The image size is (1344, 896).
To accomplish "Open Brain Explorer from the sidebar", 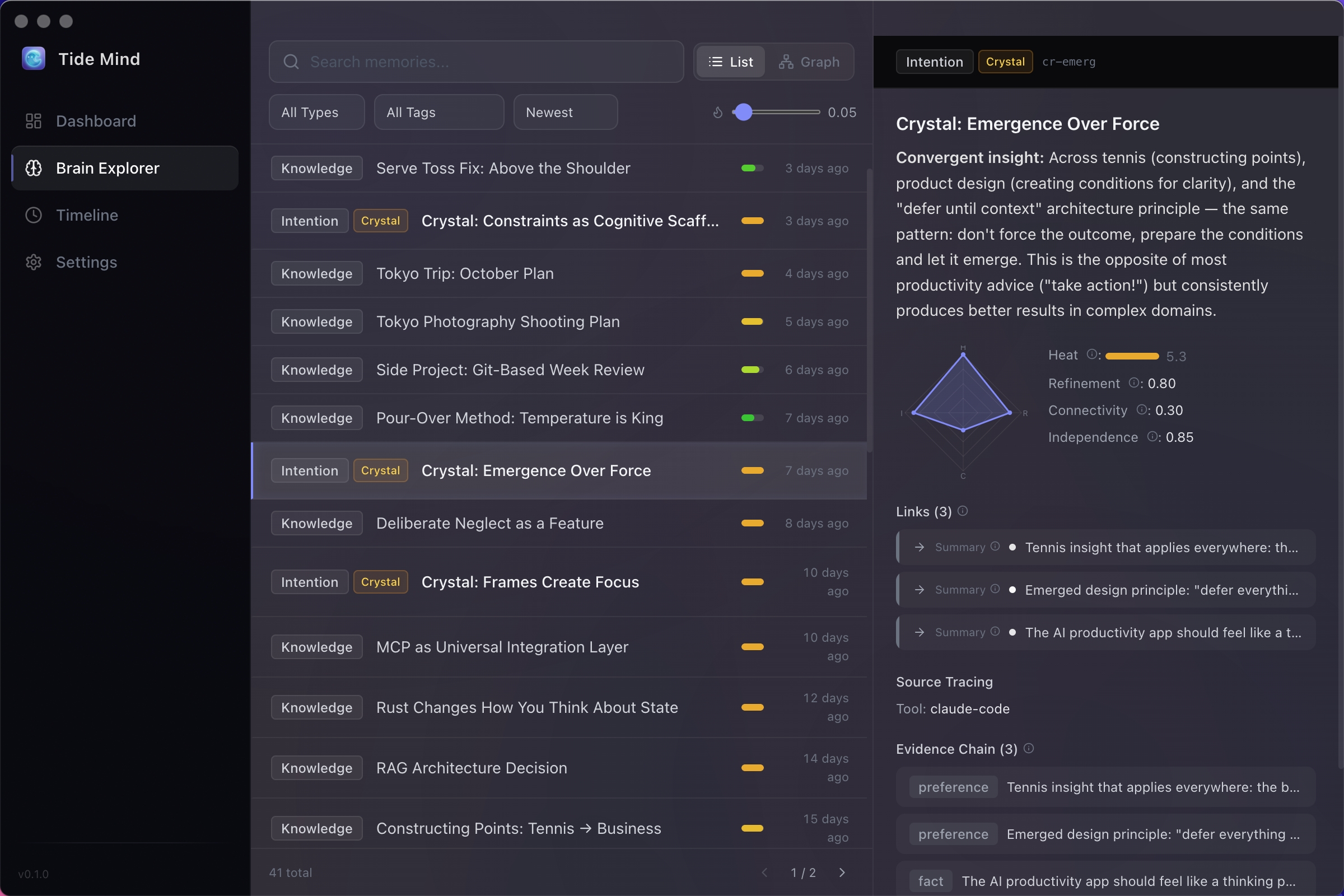I will click(107, 167).
